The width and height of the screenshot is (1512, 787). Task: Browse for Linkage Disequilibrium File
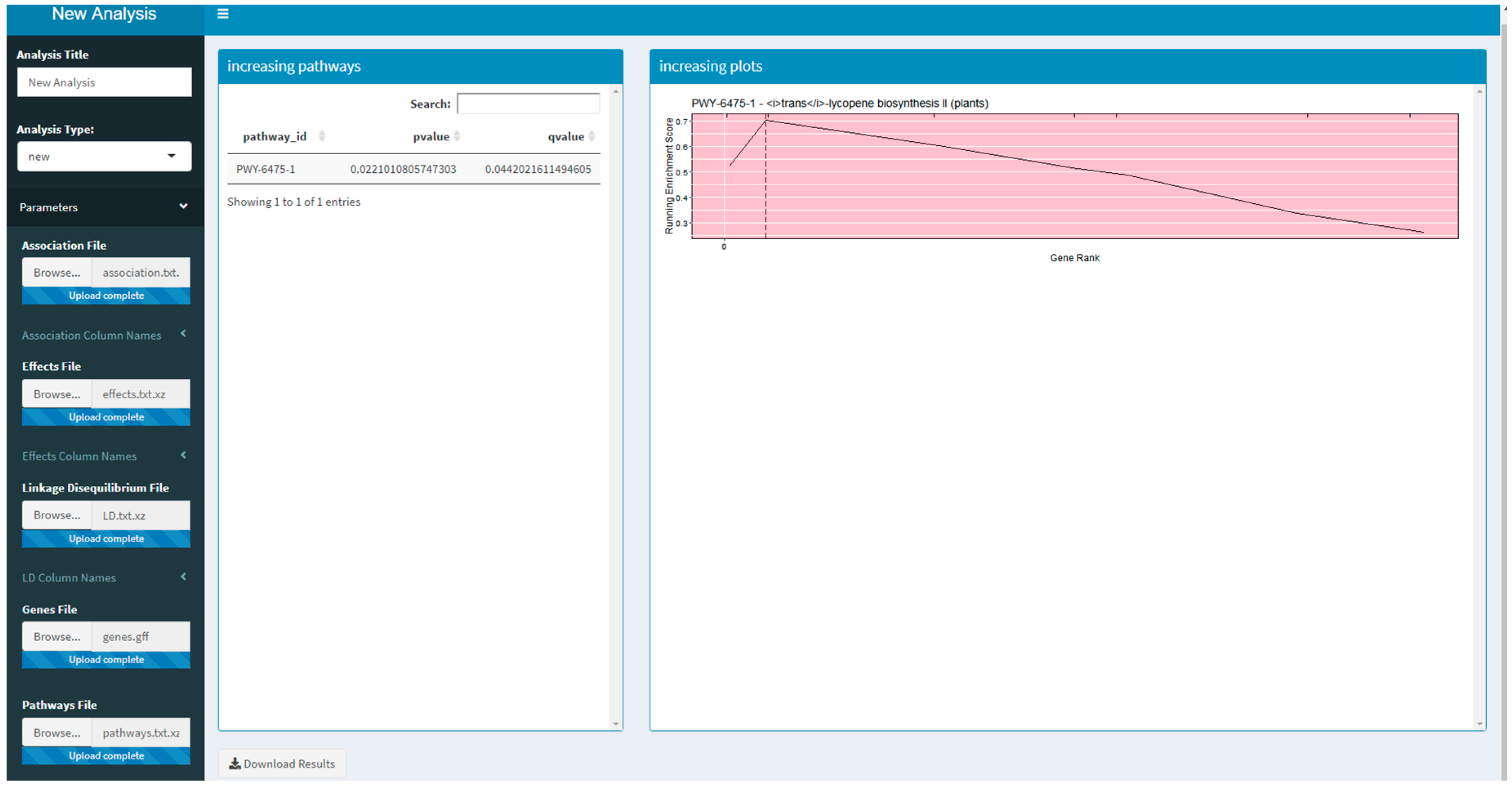pos(57,515)
